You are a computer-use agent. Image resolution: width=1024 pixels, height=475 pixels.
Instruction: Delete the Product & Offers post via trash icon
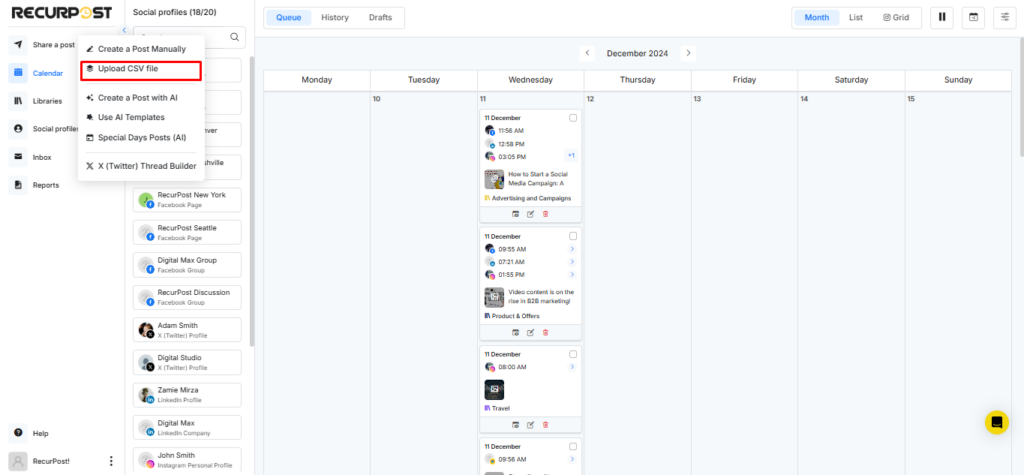(545, 332)
